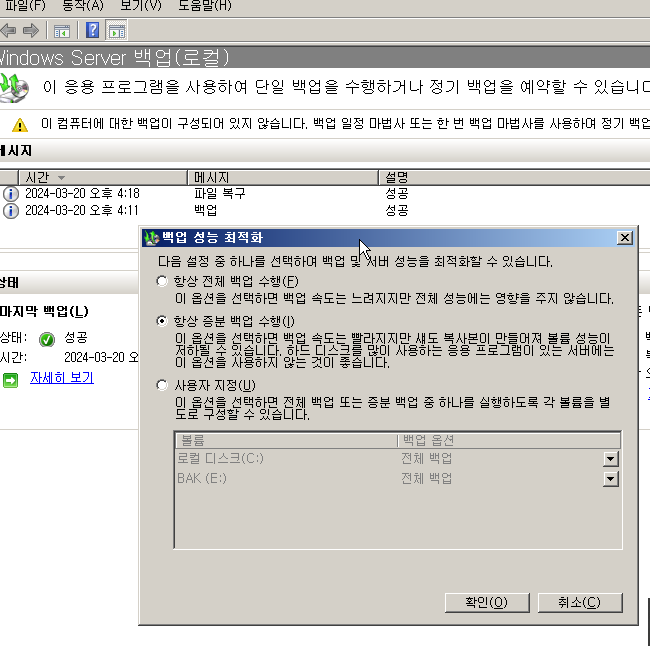Click the green success checkmark status icon

(x=47, y=339)
